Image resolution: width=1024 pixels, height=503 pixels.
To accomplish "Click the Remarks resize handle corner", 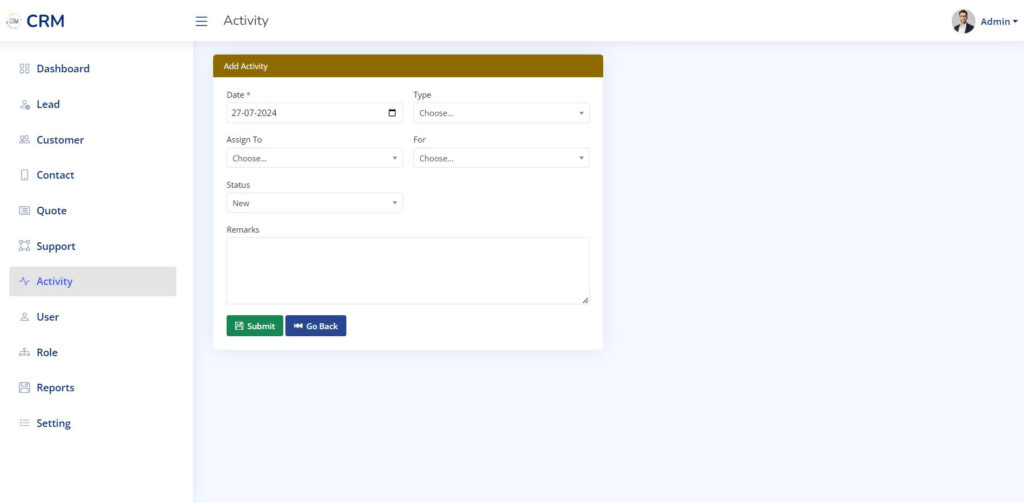I will point(584,300).
